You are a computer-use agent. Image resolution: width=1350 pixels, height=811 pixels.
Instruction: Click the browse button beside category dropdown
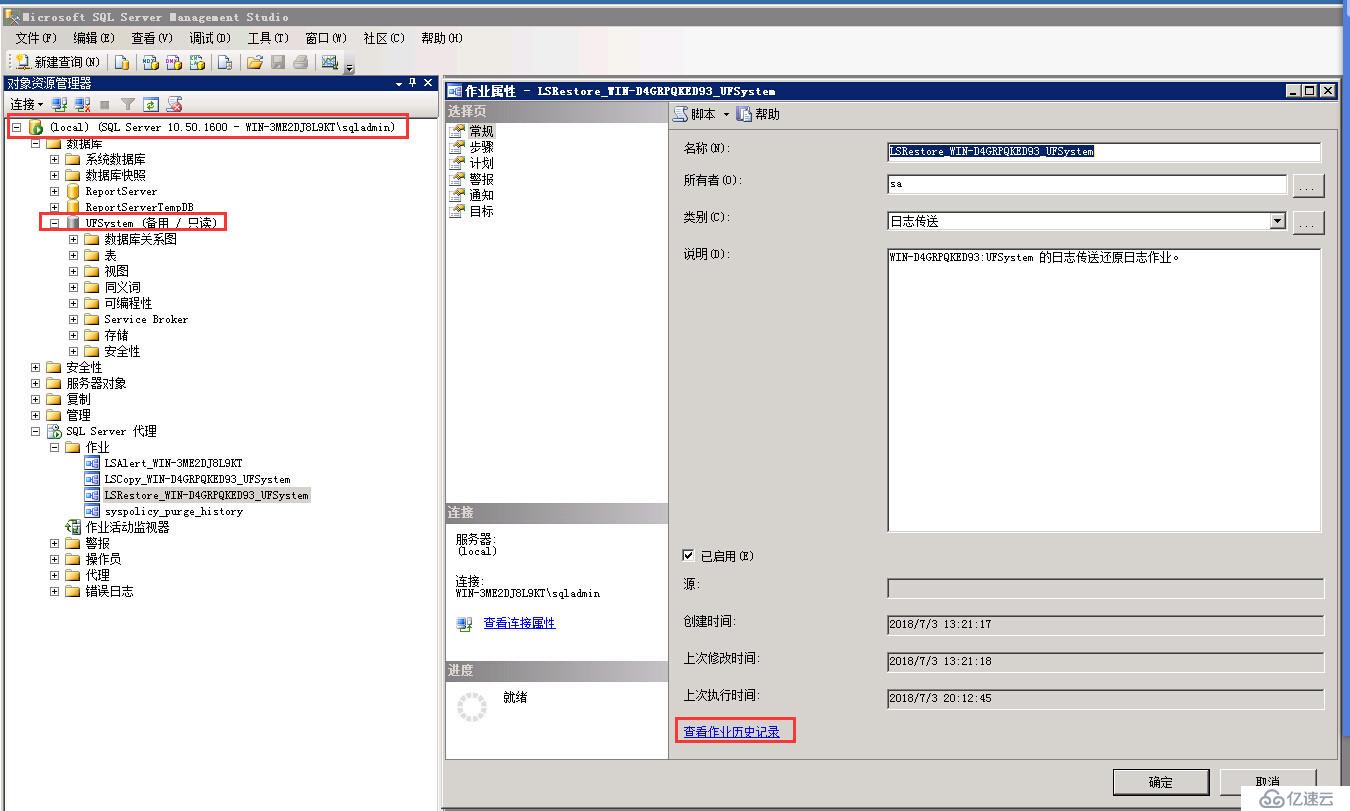pos(1309,222)
